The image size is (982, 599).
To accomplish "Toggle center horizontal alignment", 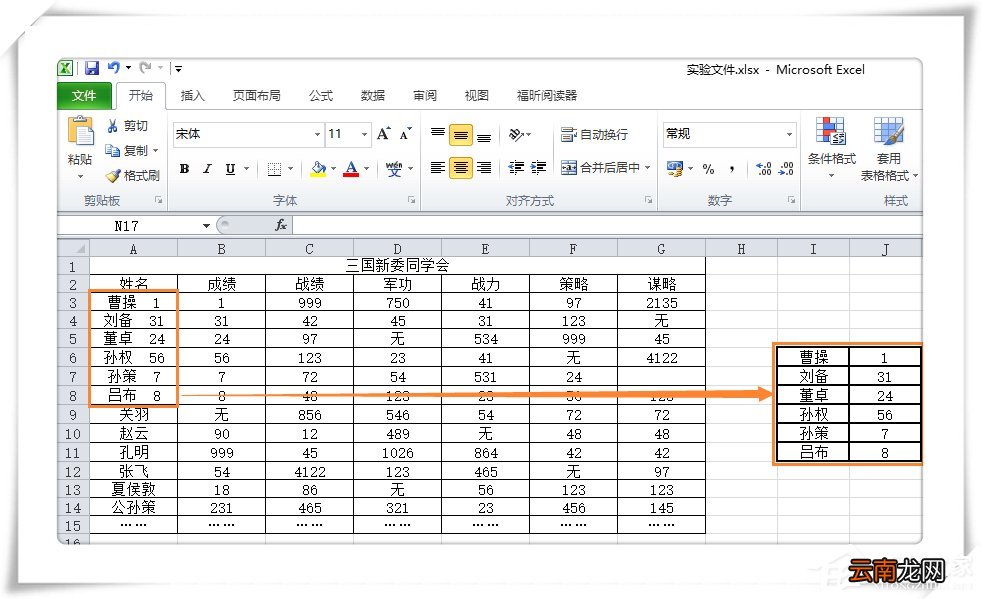I will [460, 167].
